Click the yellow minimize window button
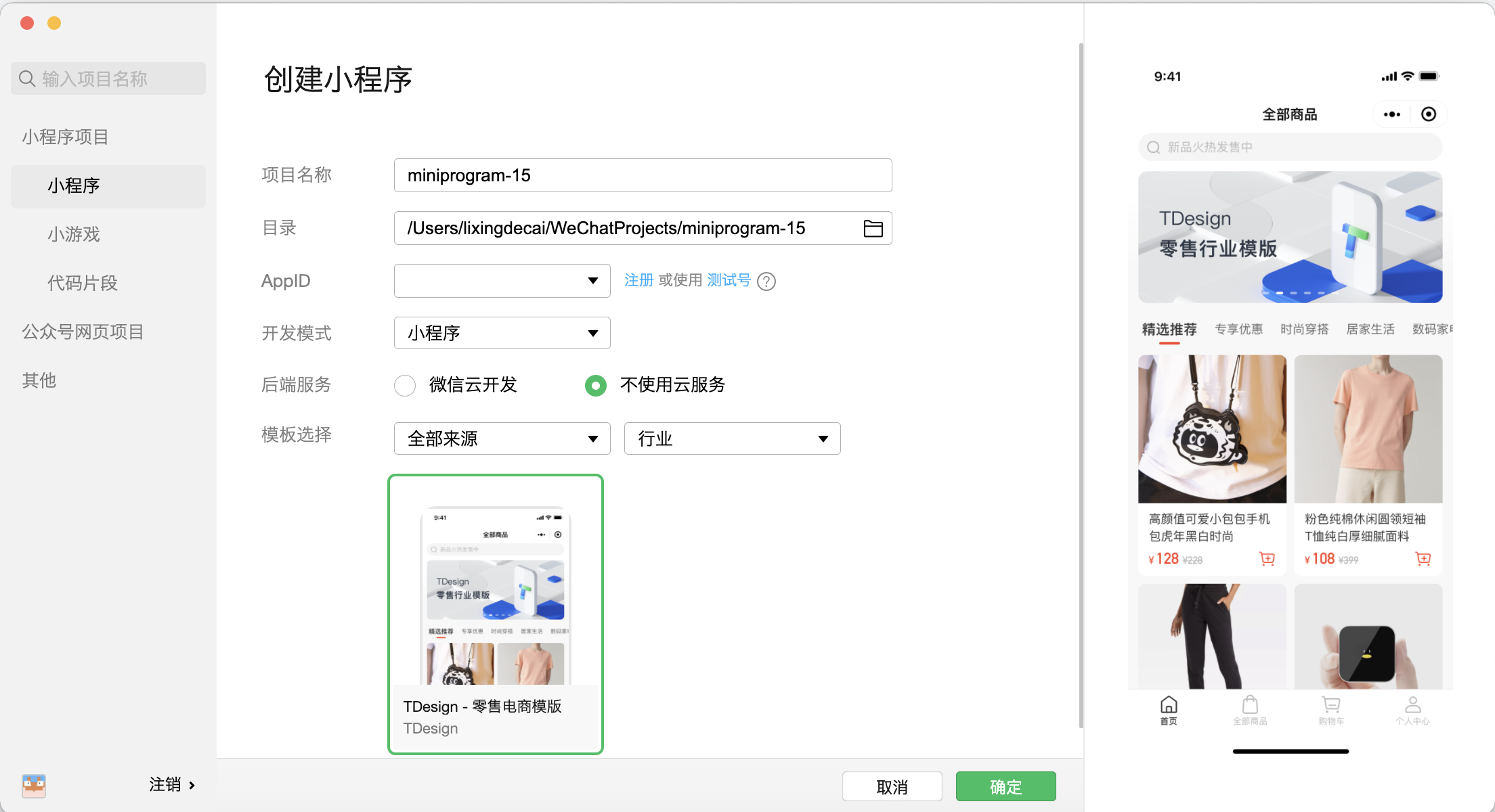The image size is (1495, 812). pyautogui.click(x=54, y=23)
